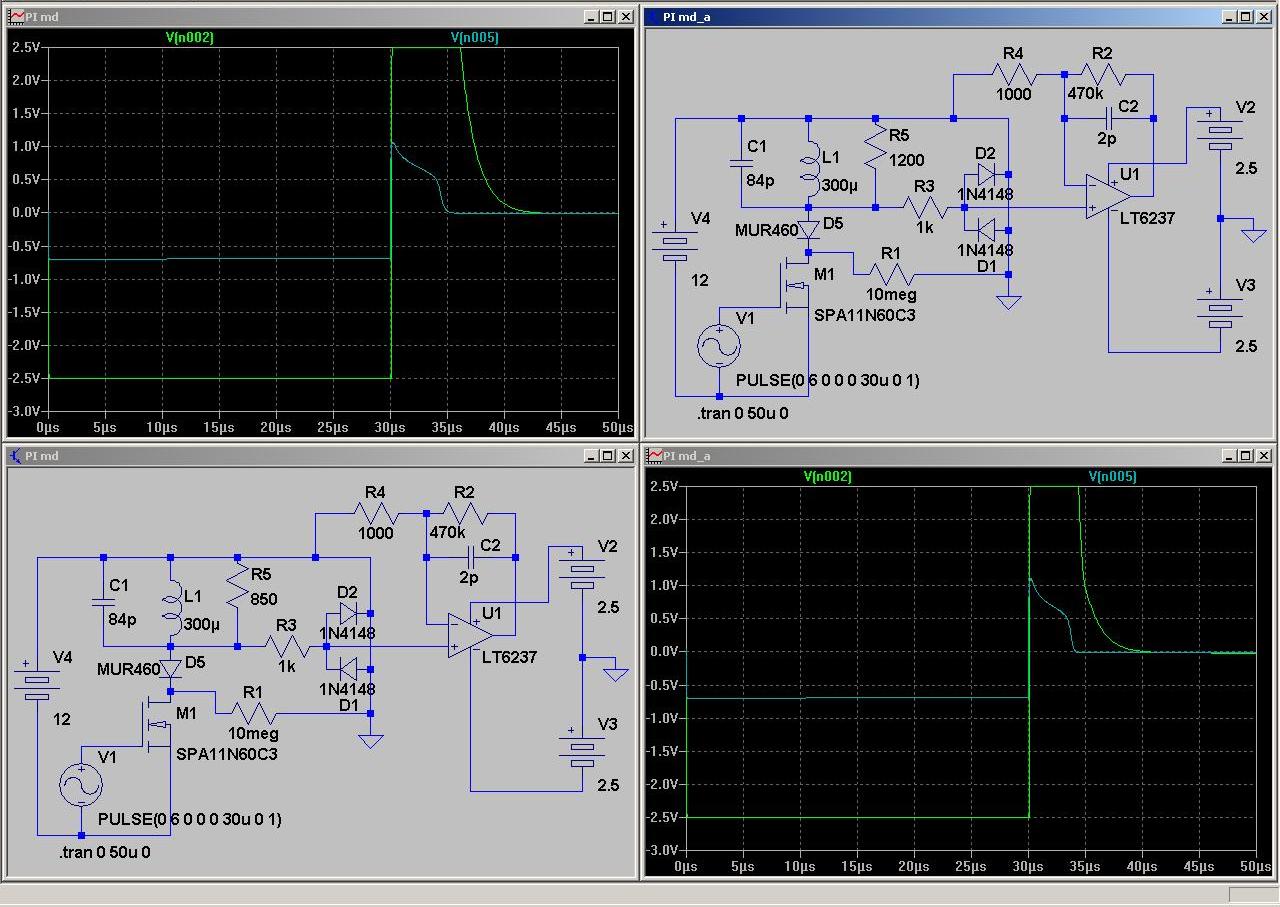Maximize the bottom-left PI md schematic window

point(608,456)
